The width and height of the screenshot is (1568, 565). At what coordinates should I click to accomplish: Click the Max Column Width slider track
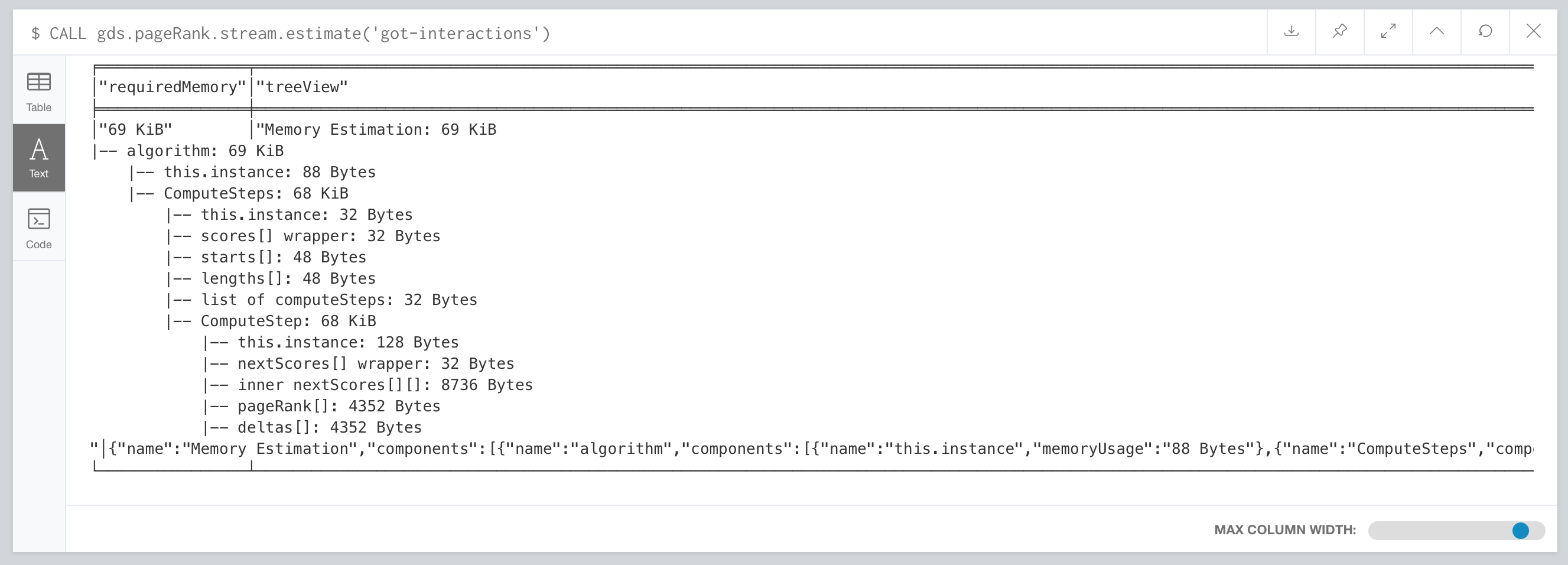click(1456, 530)
